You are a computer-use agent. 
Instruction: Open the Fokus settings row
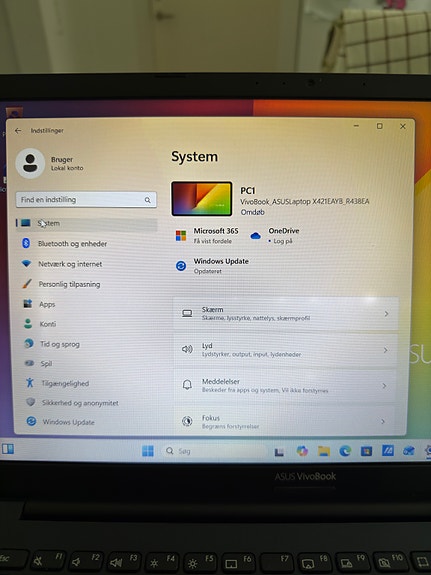[x=285, y=421]
